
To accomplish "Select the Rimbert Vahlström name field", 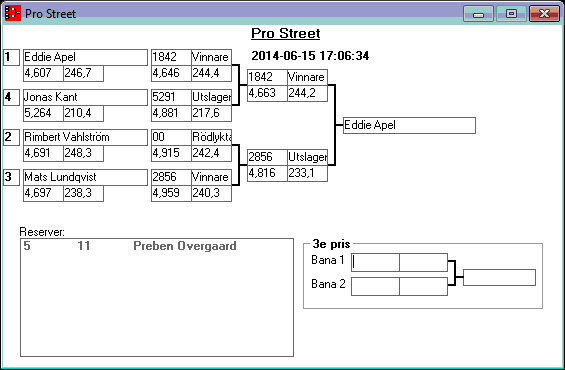I will 85,137.
